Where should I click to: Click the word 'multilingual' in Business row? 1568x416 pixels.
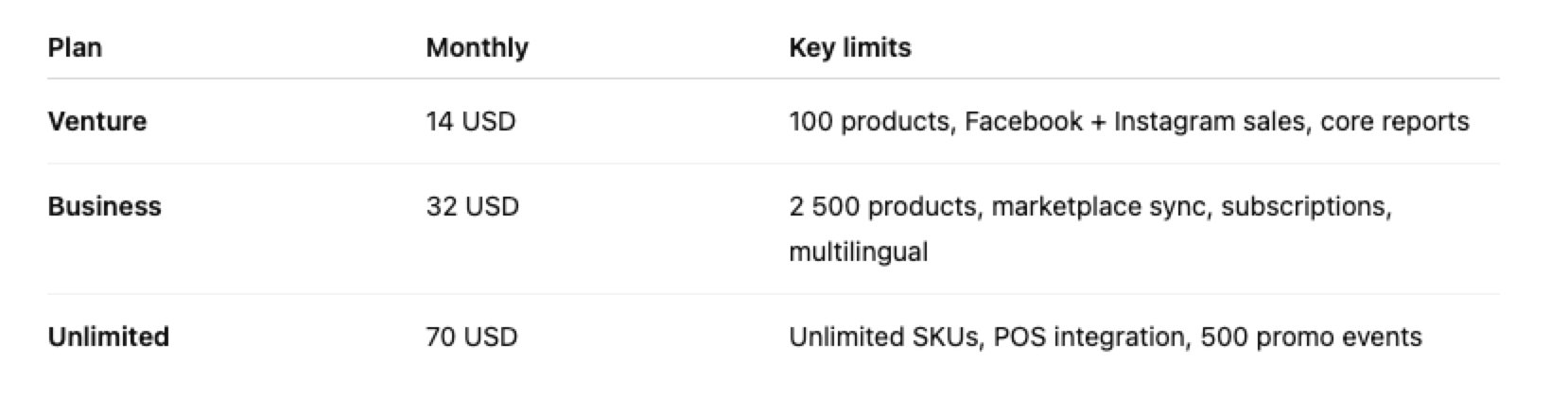[858, 251]
